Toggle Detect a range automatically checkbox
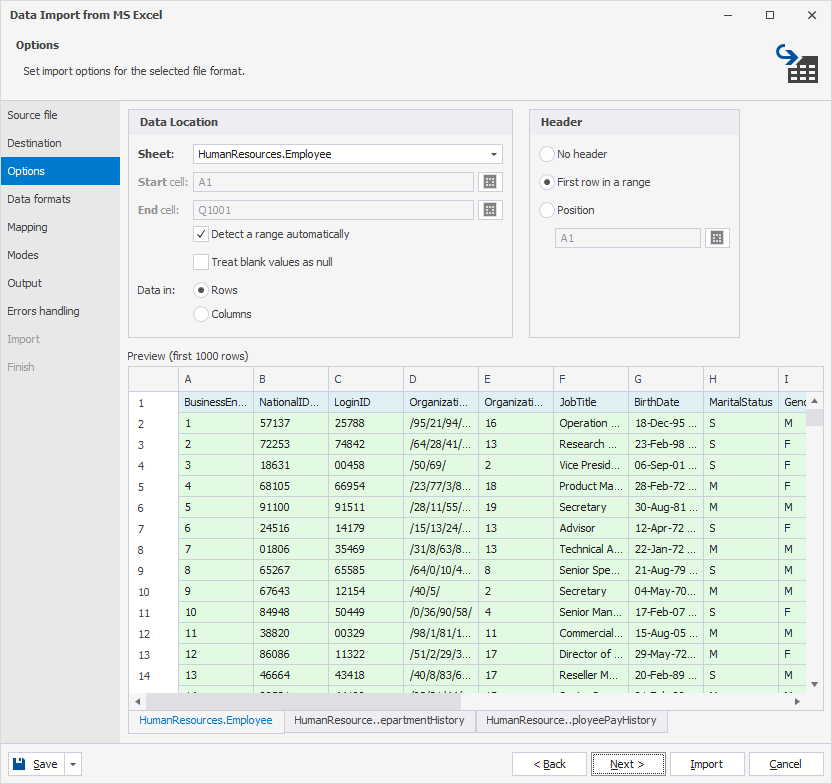Viewport: 832px width, 784px height. [201, 234]
